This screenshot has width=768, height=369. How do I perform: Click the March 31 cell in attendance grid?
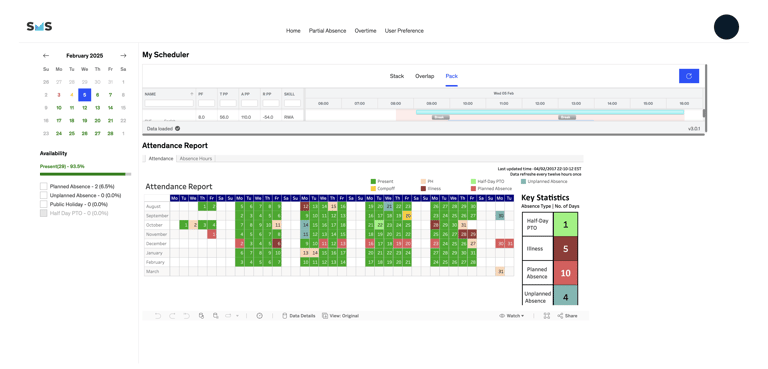(500, 271)
